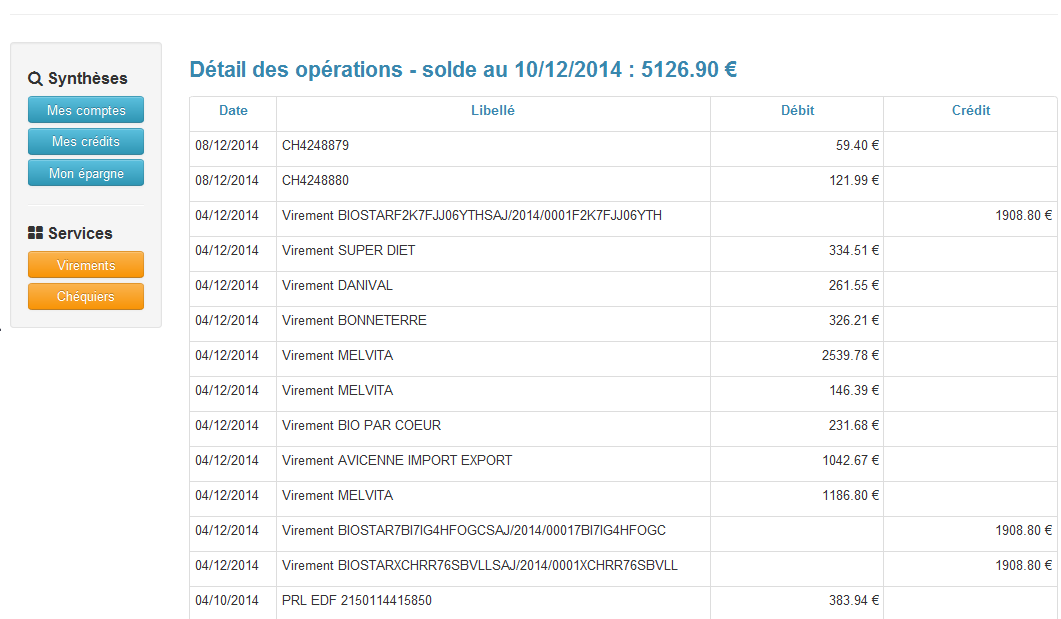Click Virement SUPER DIET label
The width and height of the screenshot is (1061, 619).
point(348,250)
